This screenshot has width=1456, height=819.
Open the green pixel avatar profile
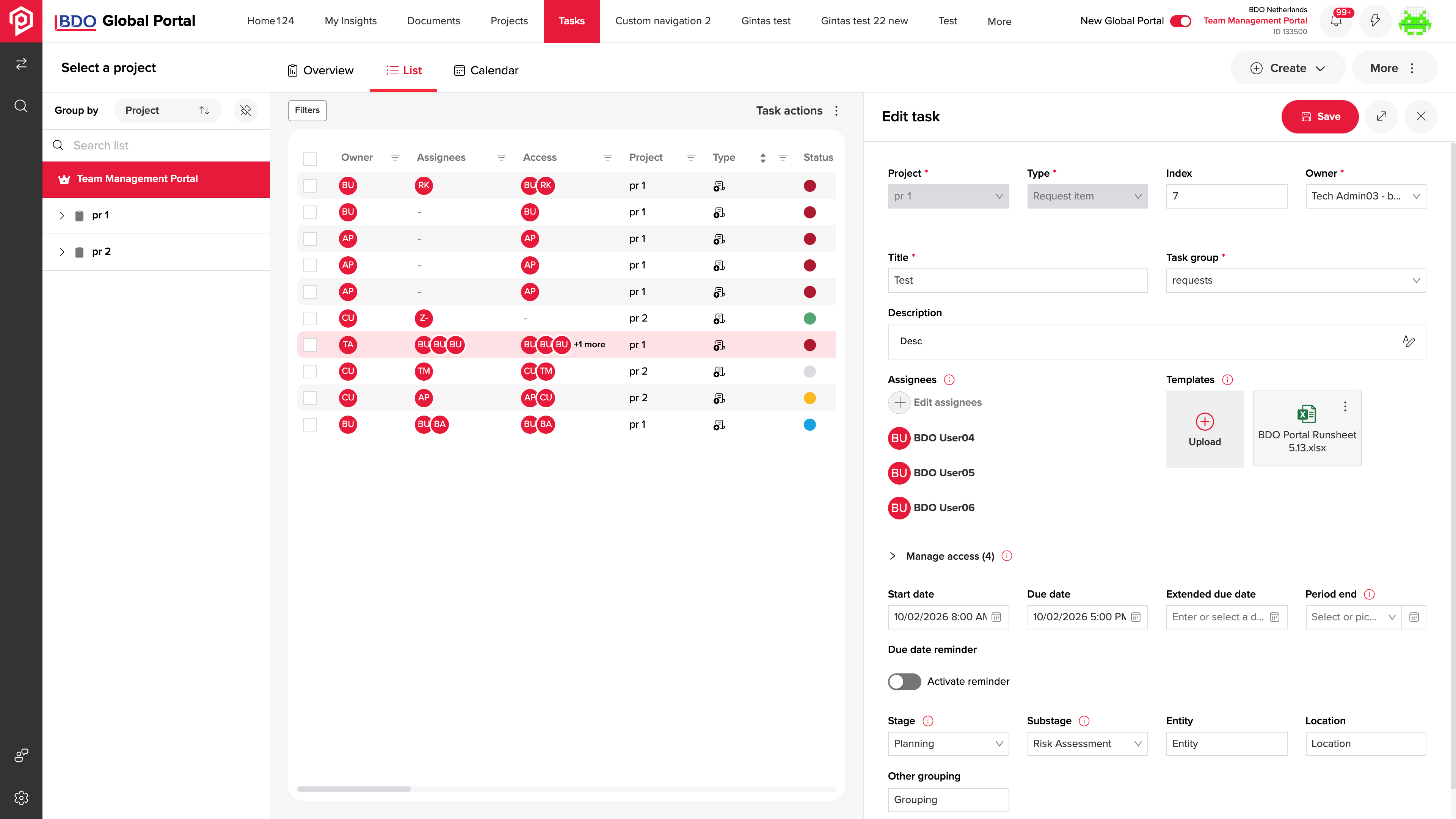[x=1415, y=22]
